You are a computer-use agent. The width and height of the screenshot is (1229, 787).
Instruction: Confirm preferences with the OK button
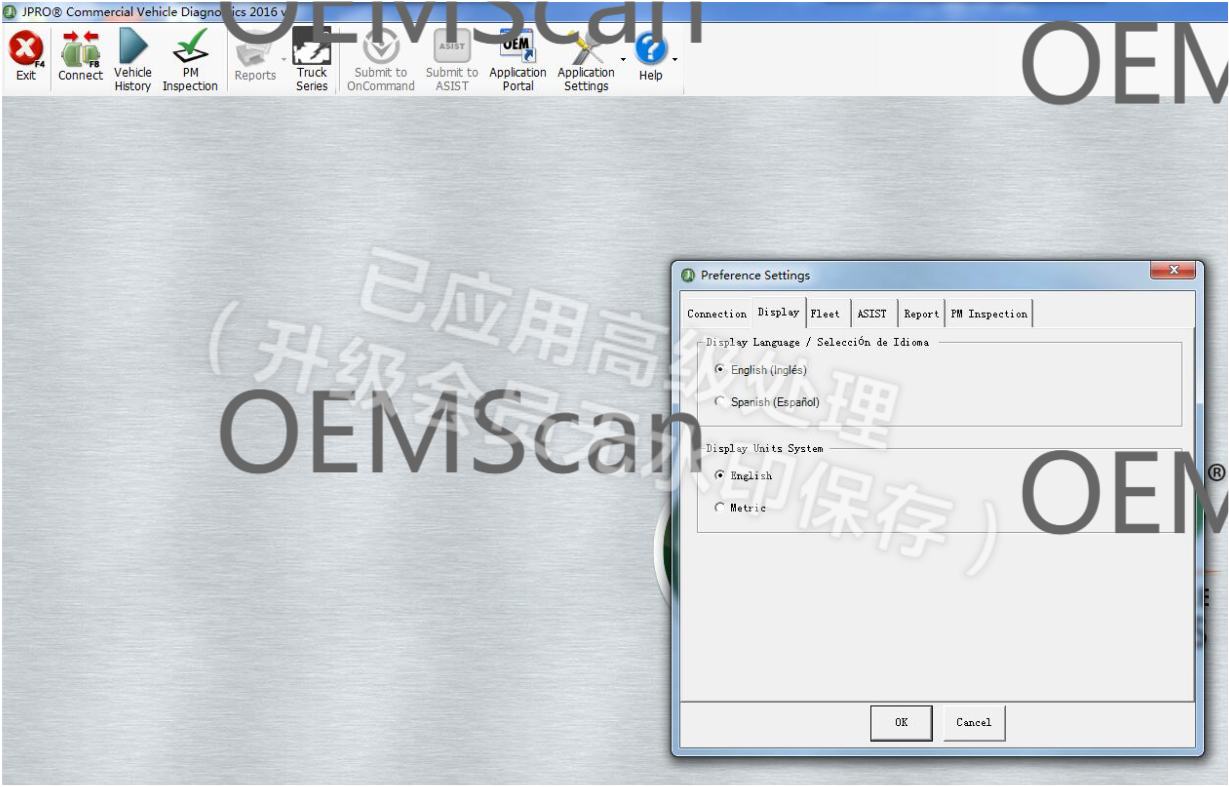(x=901, y=723)
